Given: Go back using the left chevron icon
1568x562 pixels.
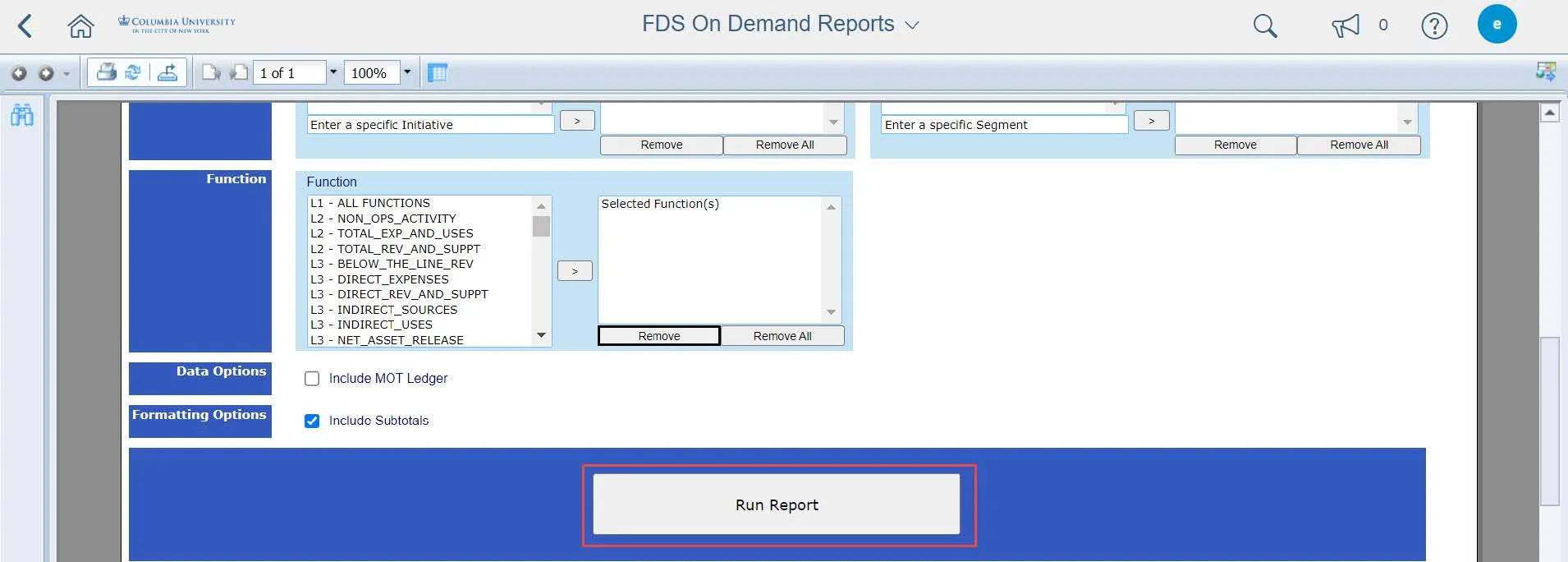Looking at the screenshot, I should pos(25,26).
